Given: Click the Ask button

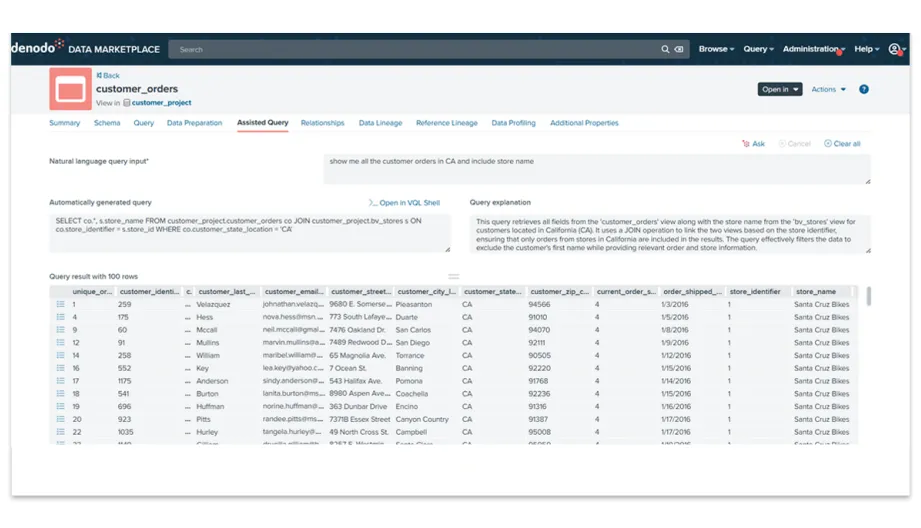Looking at the screenshot, I should coord(753,144).
